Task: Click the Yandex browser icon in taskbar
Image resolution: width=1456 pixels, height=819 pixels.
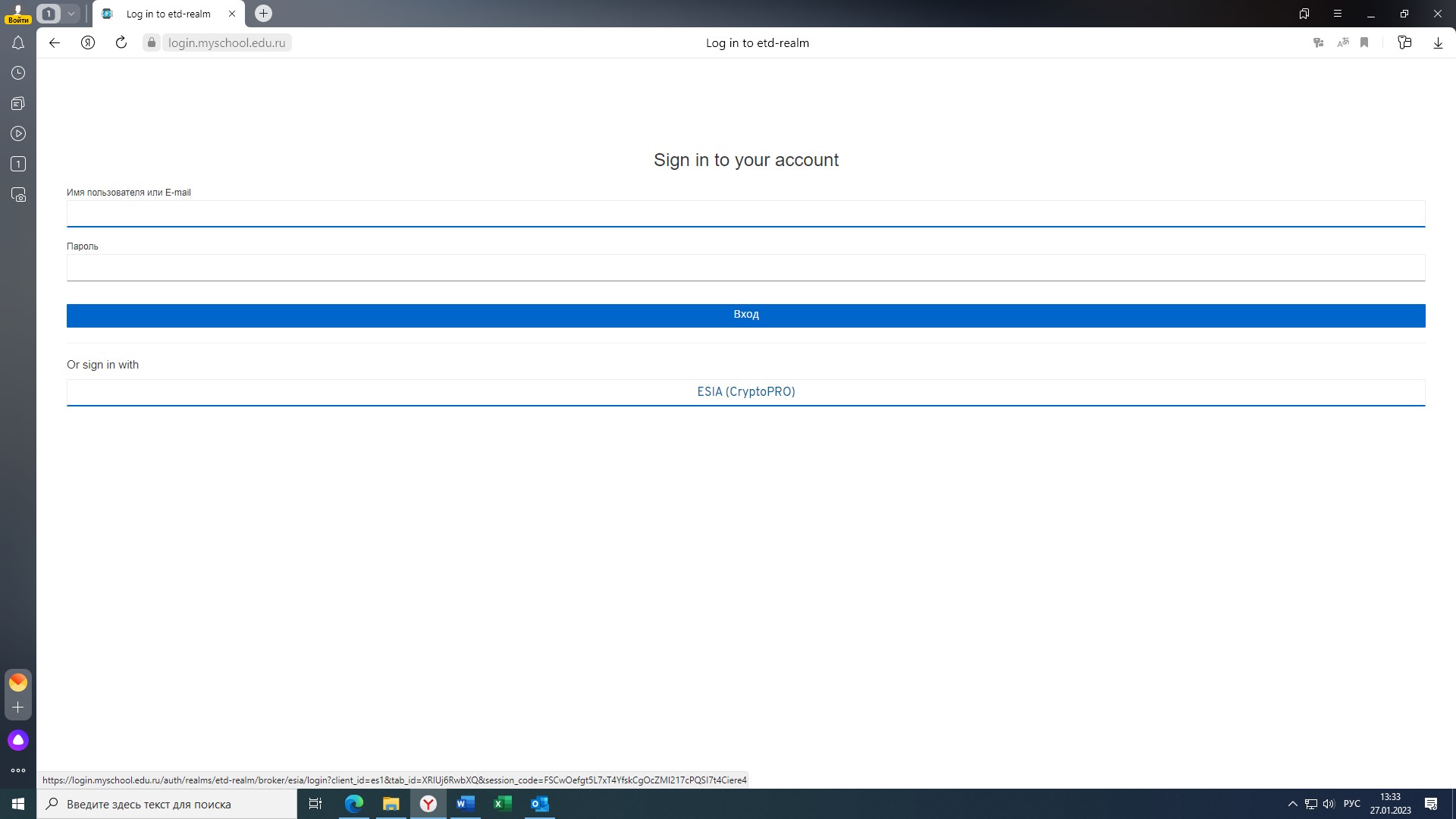Action: (428, 804)
